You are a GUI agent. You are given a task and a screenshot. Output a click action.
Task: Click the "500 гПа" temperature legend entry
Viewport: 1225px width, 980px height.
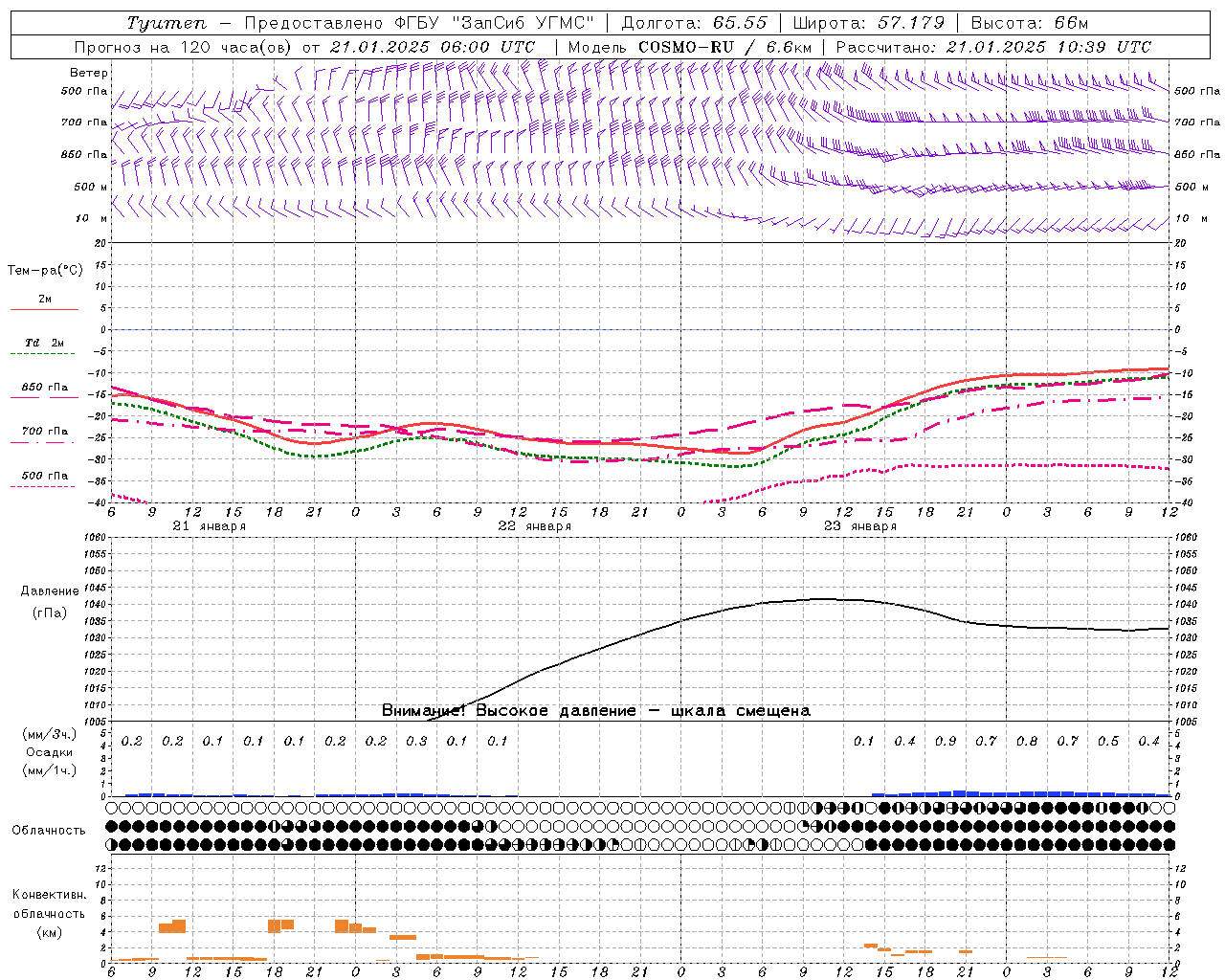45,476
